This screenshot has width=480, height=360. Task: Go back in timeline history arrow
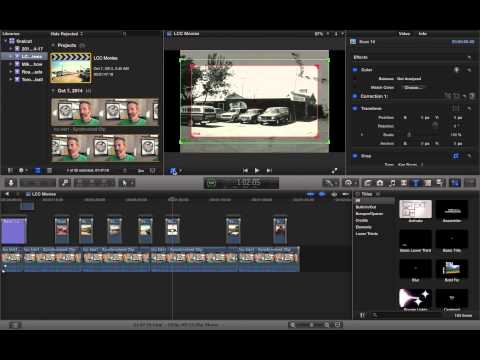(x=7, y=194)
